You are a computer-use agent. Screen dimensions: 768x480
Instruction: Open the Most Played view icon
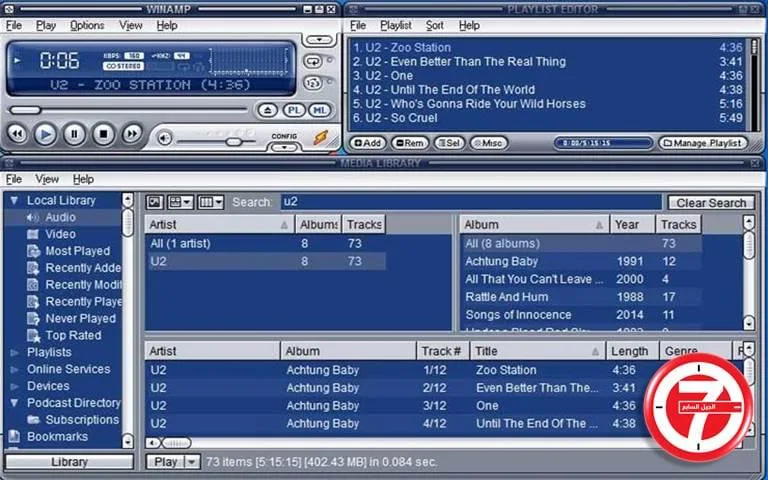33,251
